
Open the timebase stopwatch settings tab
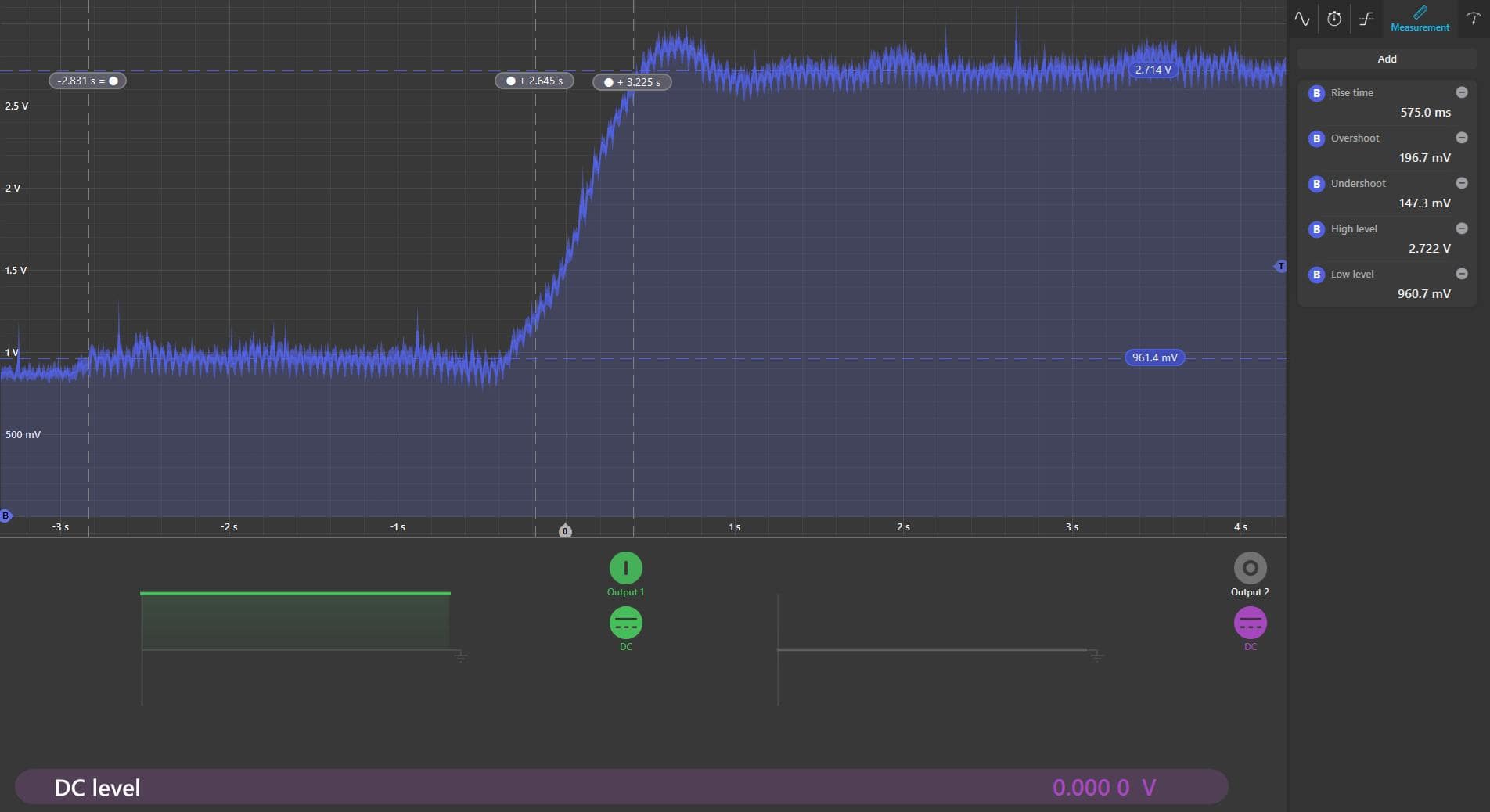point(1334,20)
